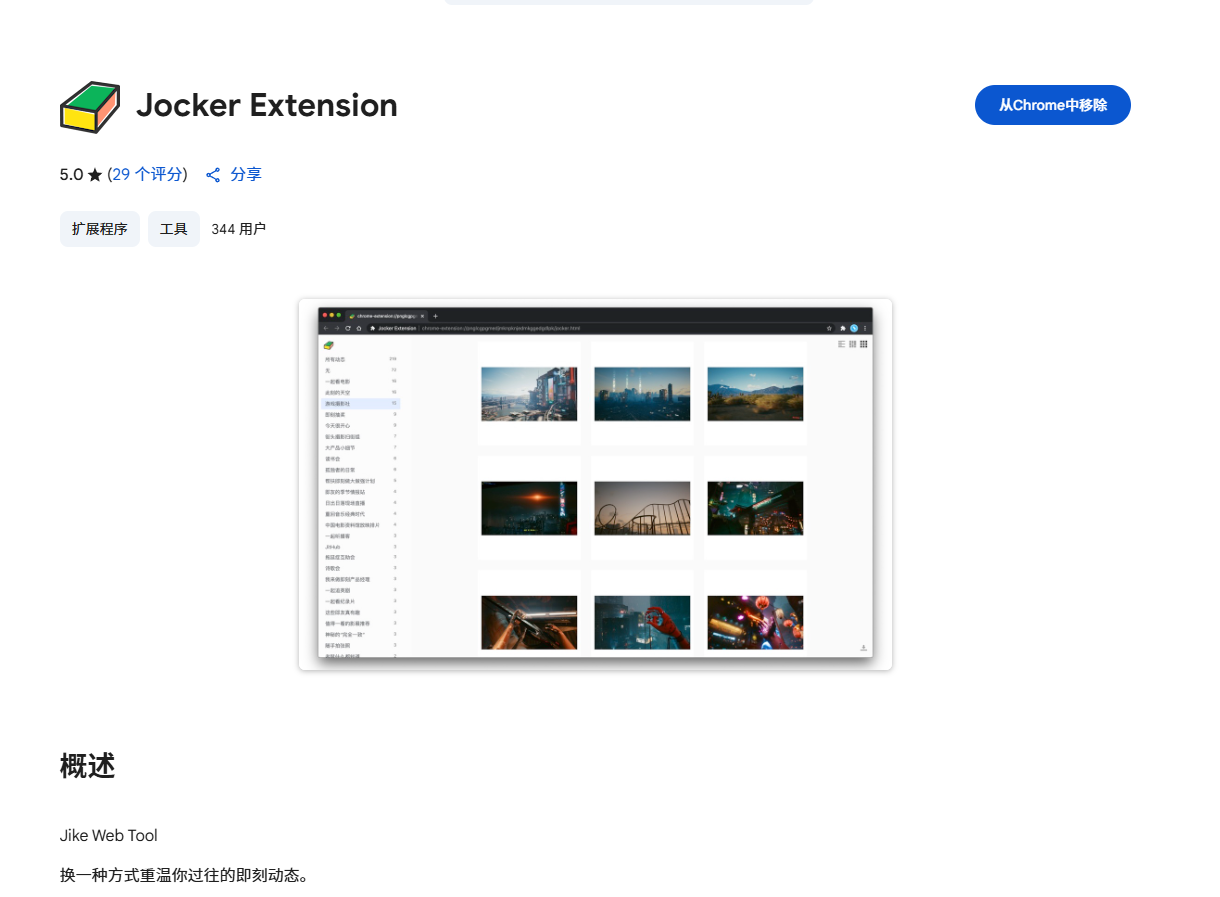
Task: Open the 29 个评分 ratings link
Action: tap(147, 174)
